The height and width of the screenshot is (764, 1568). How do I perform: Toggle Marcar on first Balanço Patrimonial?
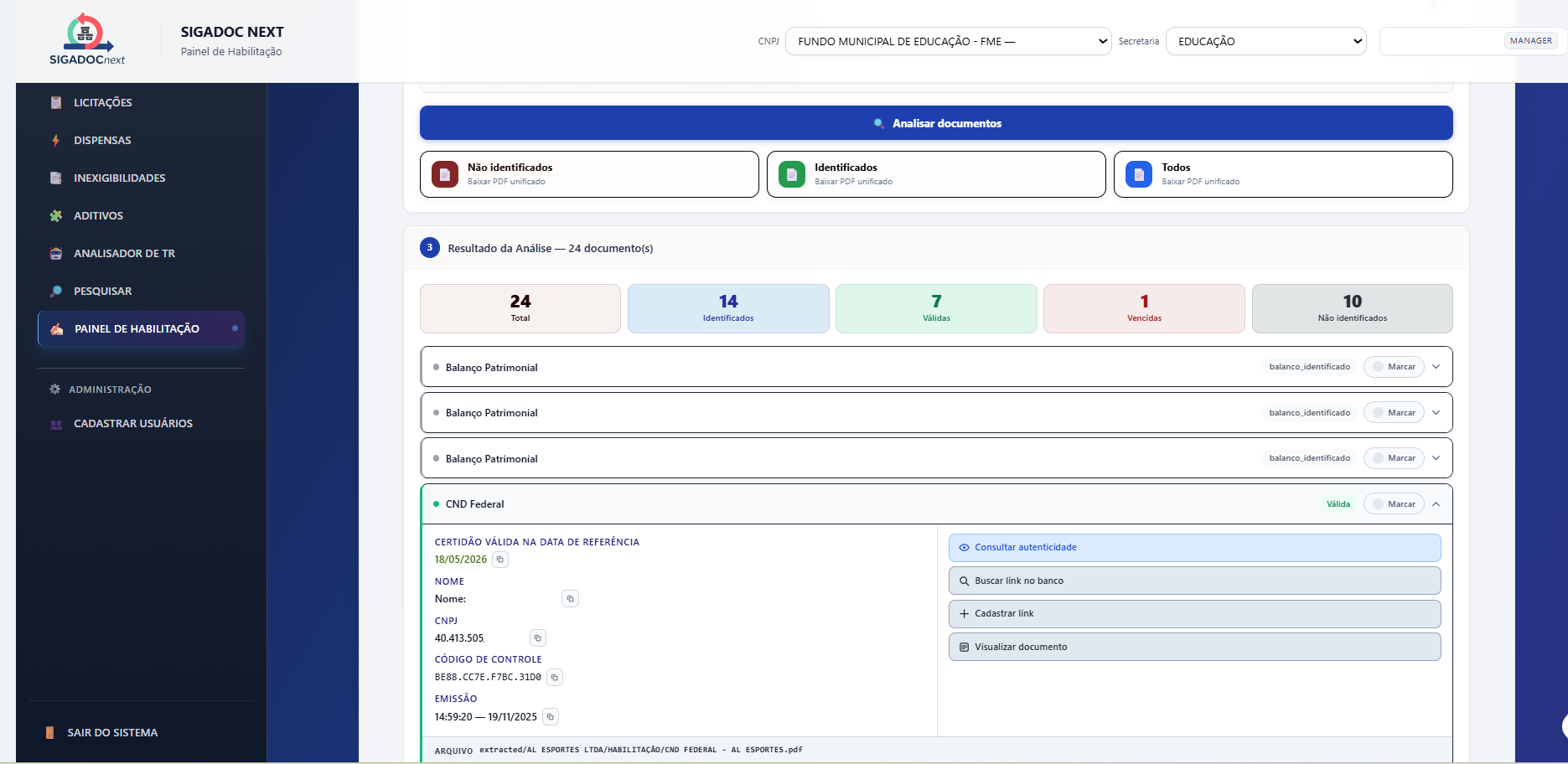1393,367
